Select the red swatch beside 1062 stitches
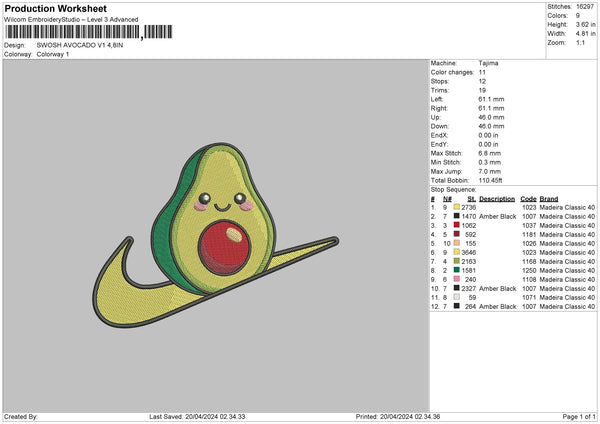600x424 pixels. click(457, 225)
